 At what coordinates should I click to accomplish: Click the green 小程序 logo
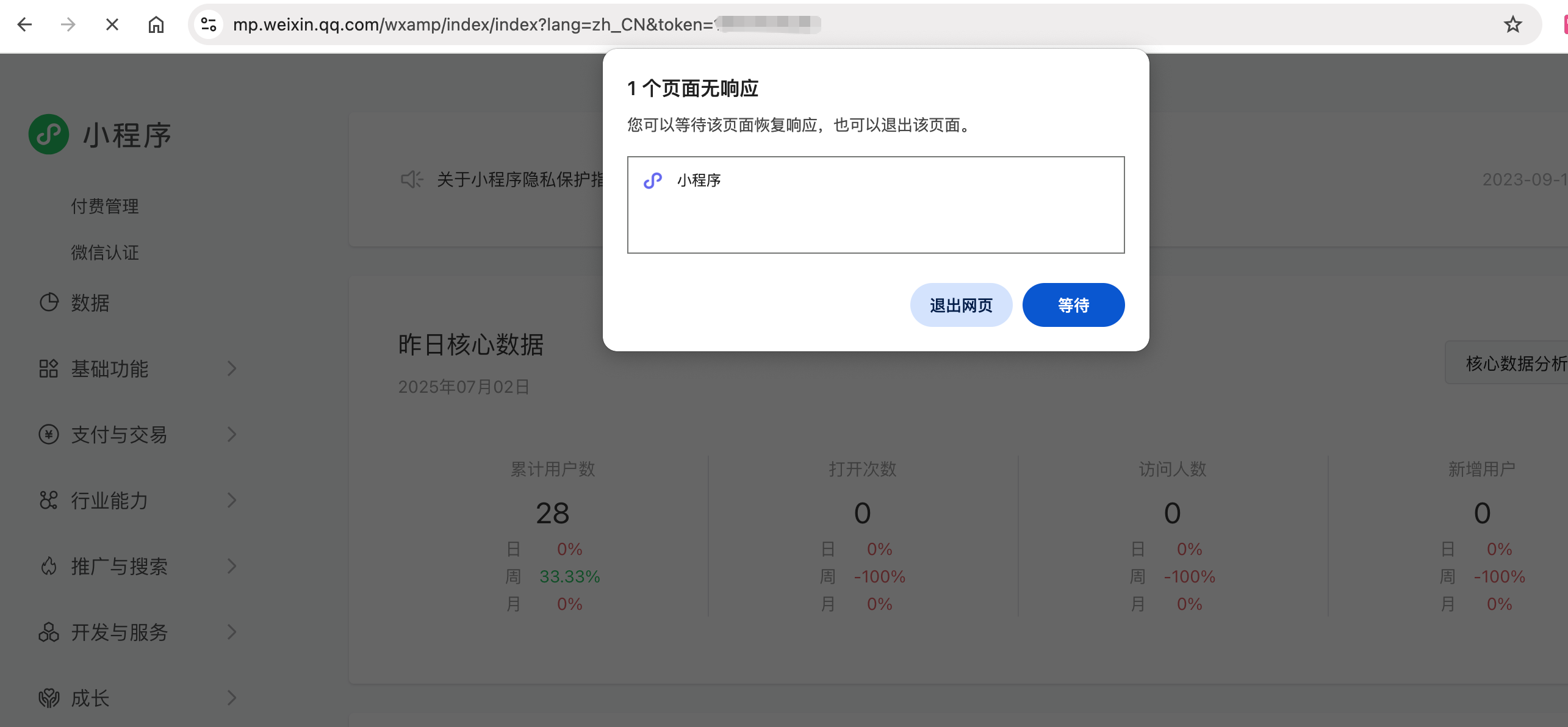[49, 134]
